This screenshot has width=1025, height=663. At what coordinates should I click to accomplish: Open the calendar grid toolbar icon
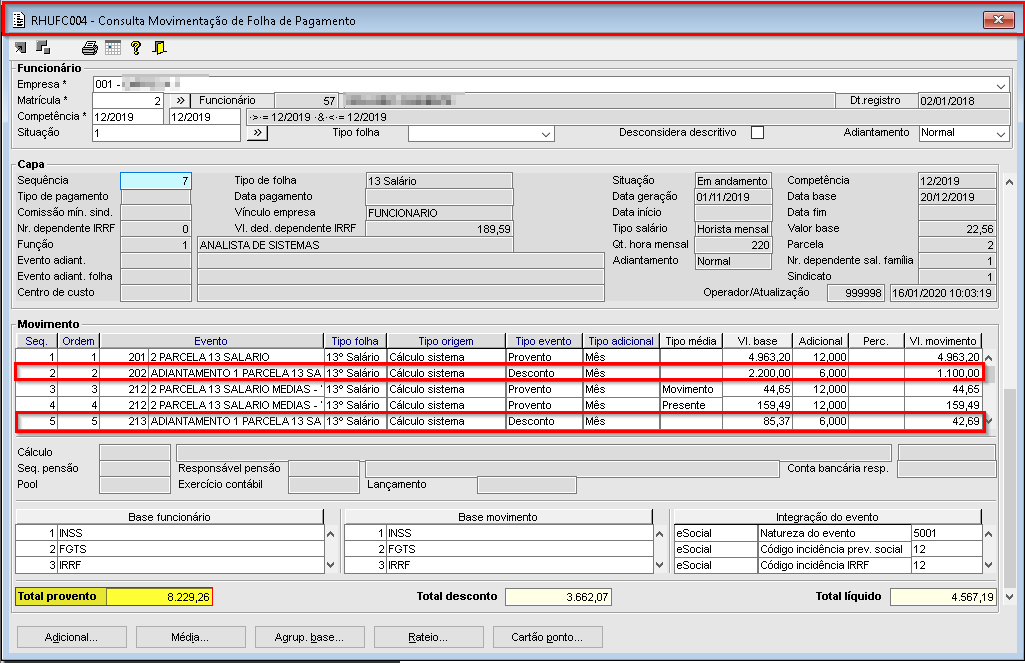pos(112,47)
